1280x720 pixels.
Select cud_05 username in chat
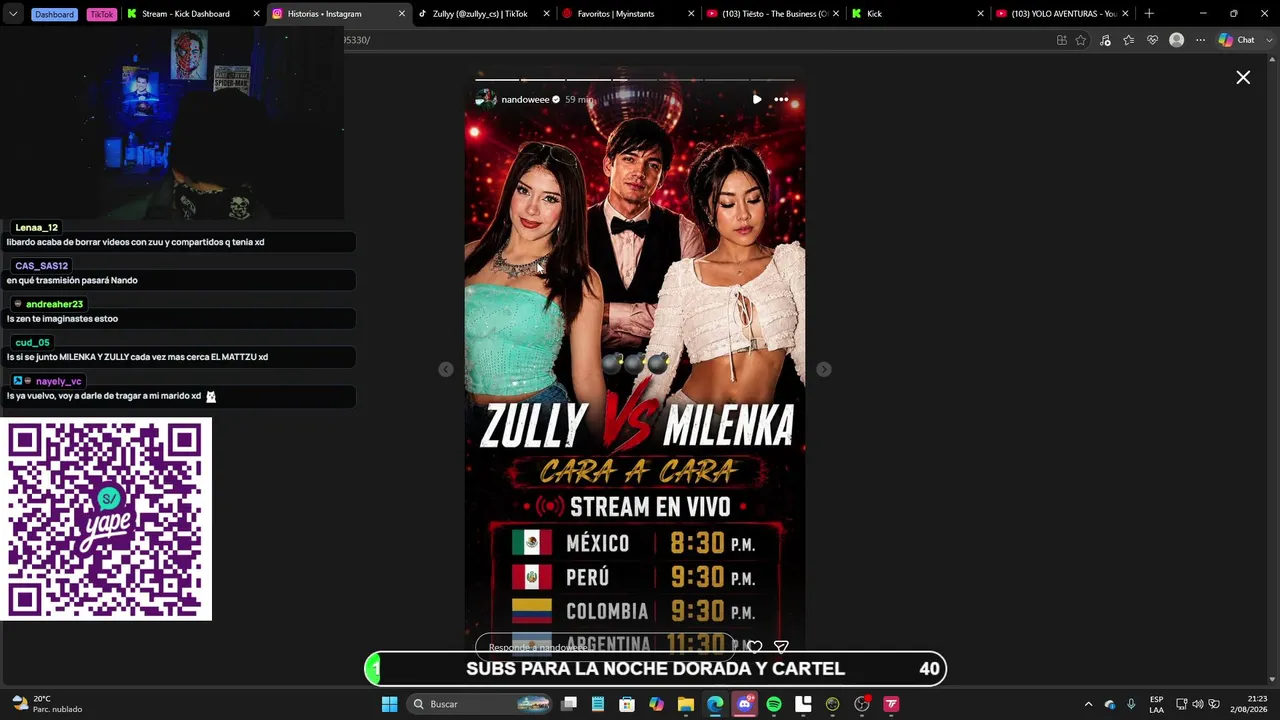(32, 343)
